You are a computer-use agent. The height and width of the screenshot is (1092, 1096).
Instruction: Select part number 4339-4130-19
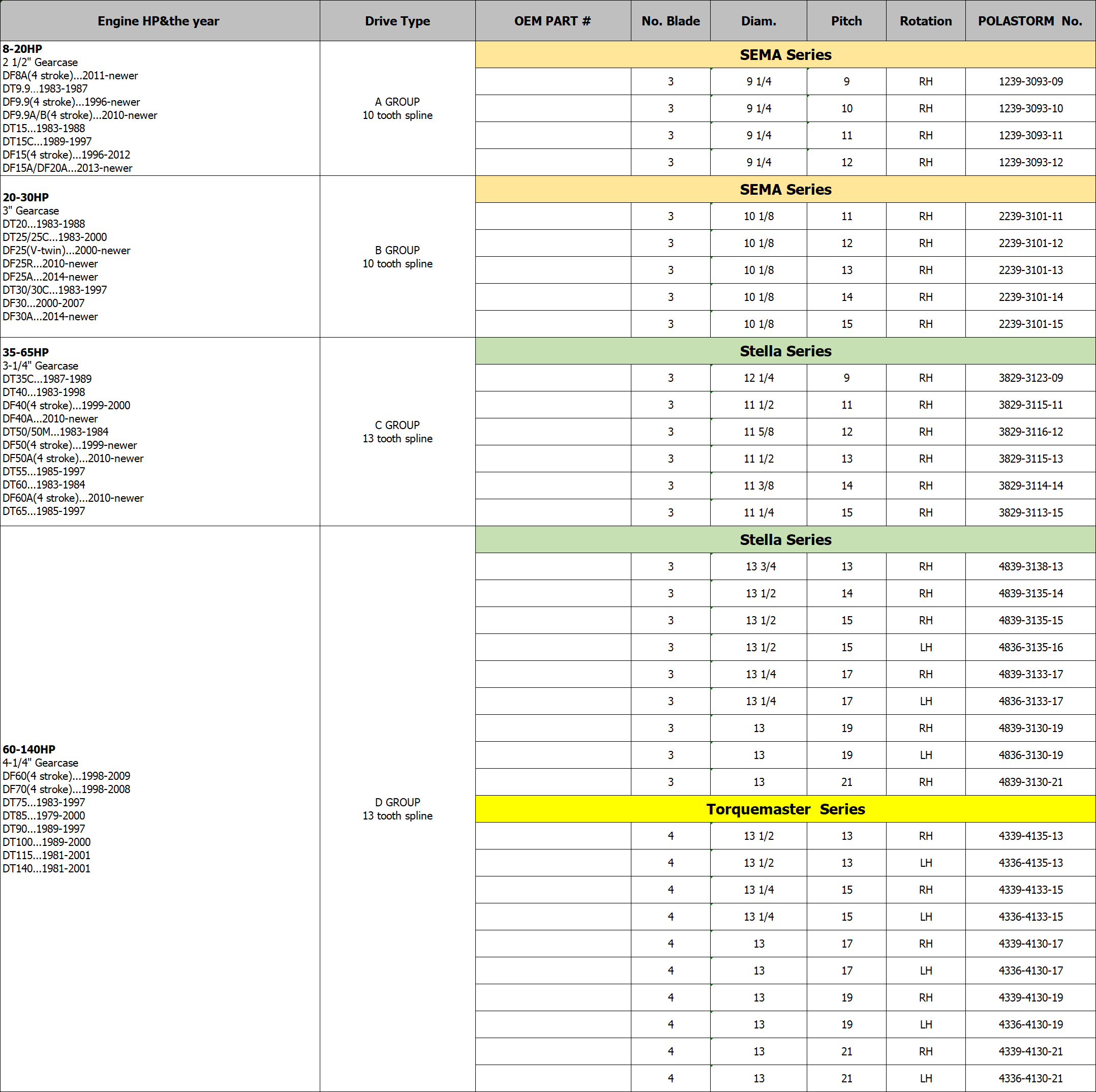(x=1031, y=998)
